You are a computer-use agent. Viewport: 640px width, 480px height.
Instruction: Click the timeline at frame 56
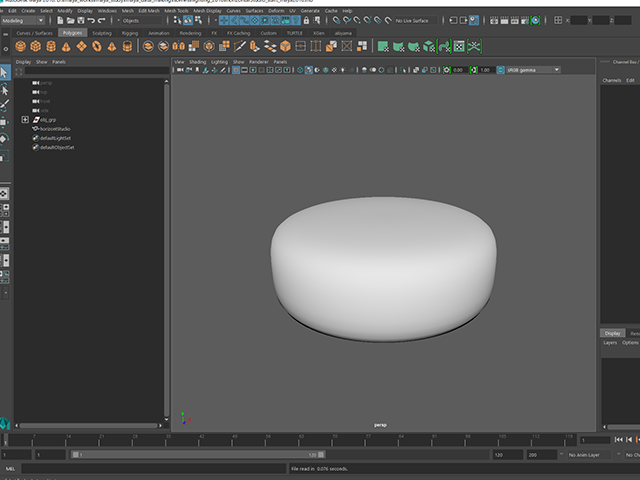pos(268,440)
